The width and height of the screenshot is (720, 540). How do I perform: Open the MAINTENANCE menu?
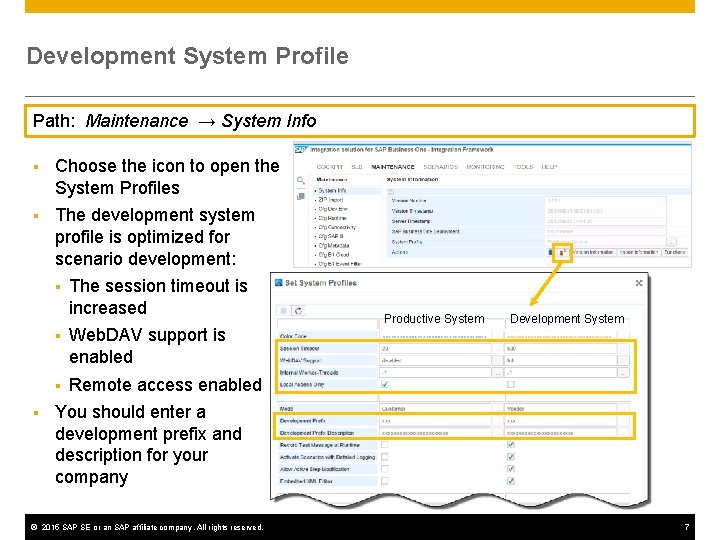pos(393,167)
